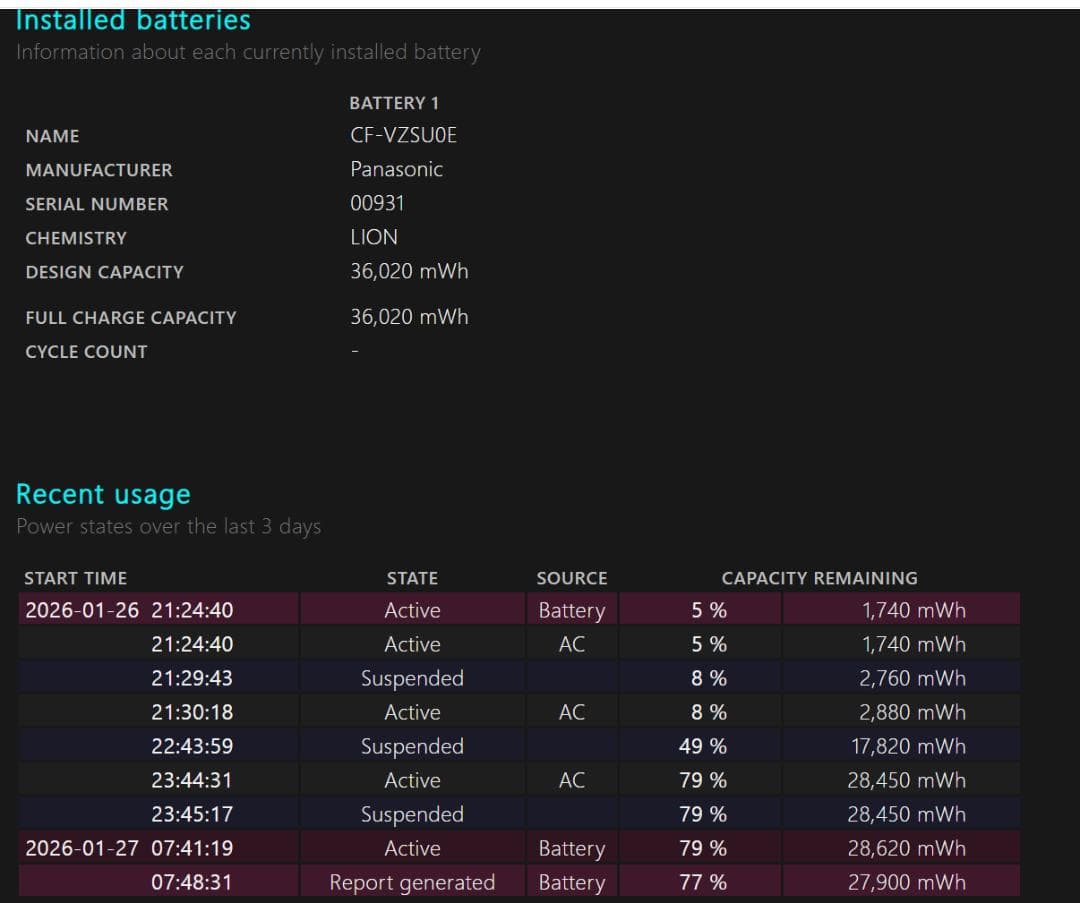Viewport: 1080px width, 903px height.
Task: Click the Installed batteries heading
Action: (x=133, y=20)
